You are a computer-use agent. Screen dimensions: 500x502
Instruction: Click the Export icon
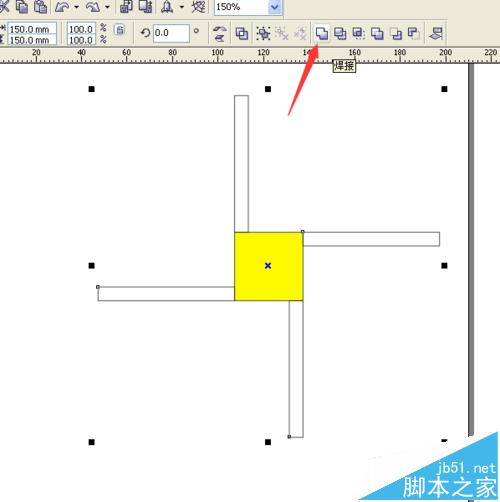point(145,6)
